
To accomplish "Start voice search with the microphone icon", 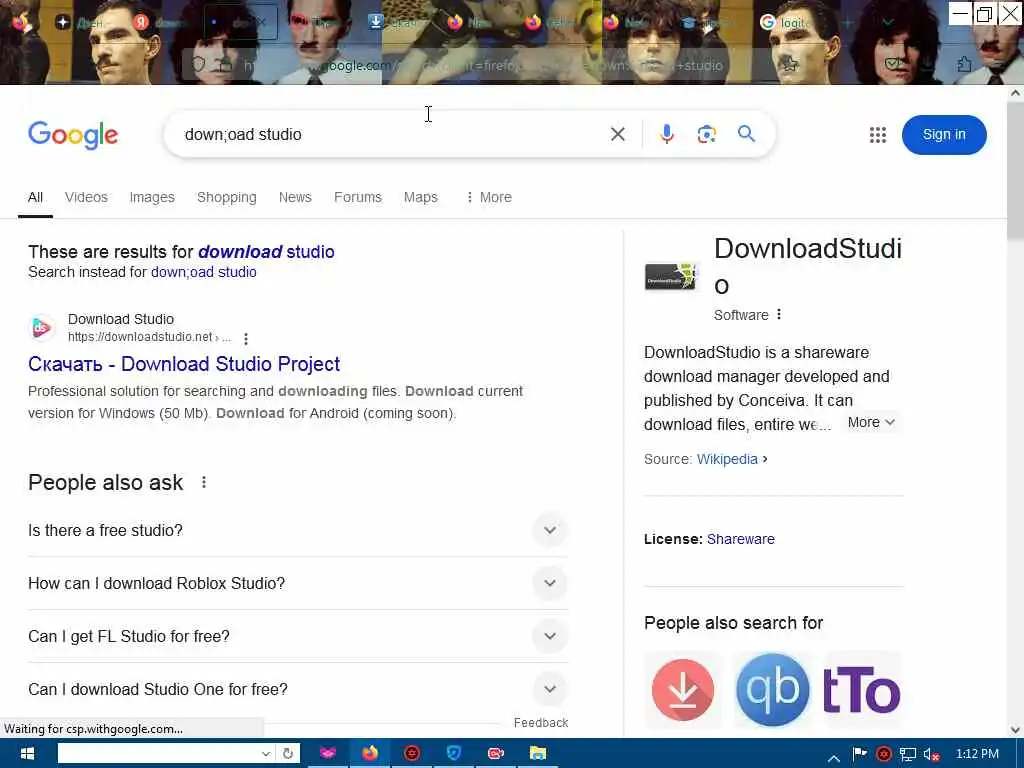I will [666, 135].
